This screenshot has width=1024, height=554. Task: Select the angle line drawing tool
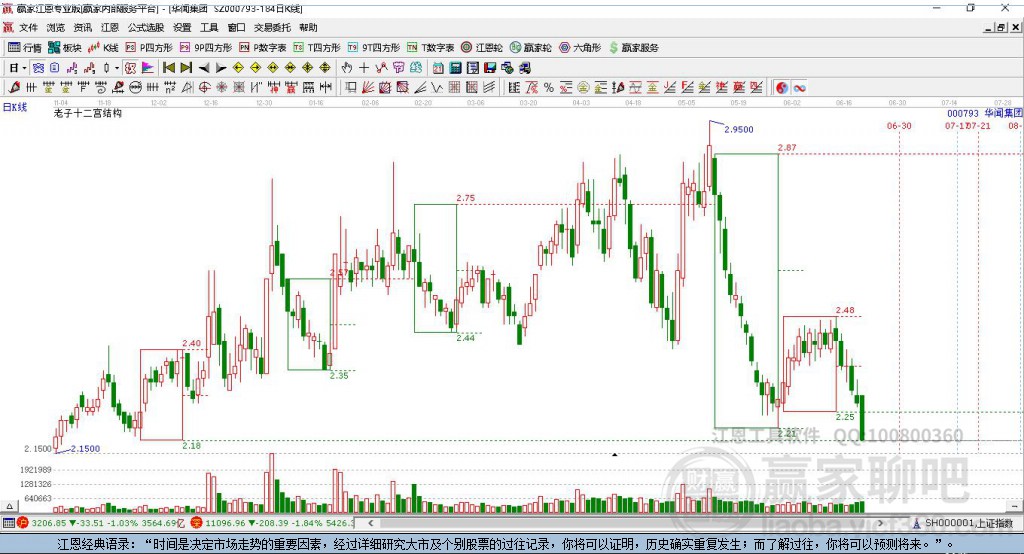(422, 87)
